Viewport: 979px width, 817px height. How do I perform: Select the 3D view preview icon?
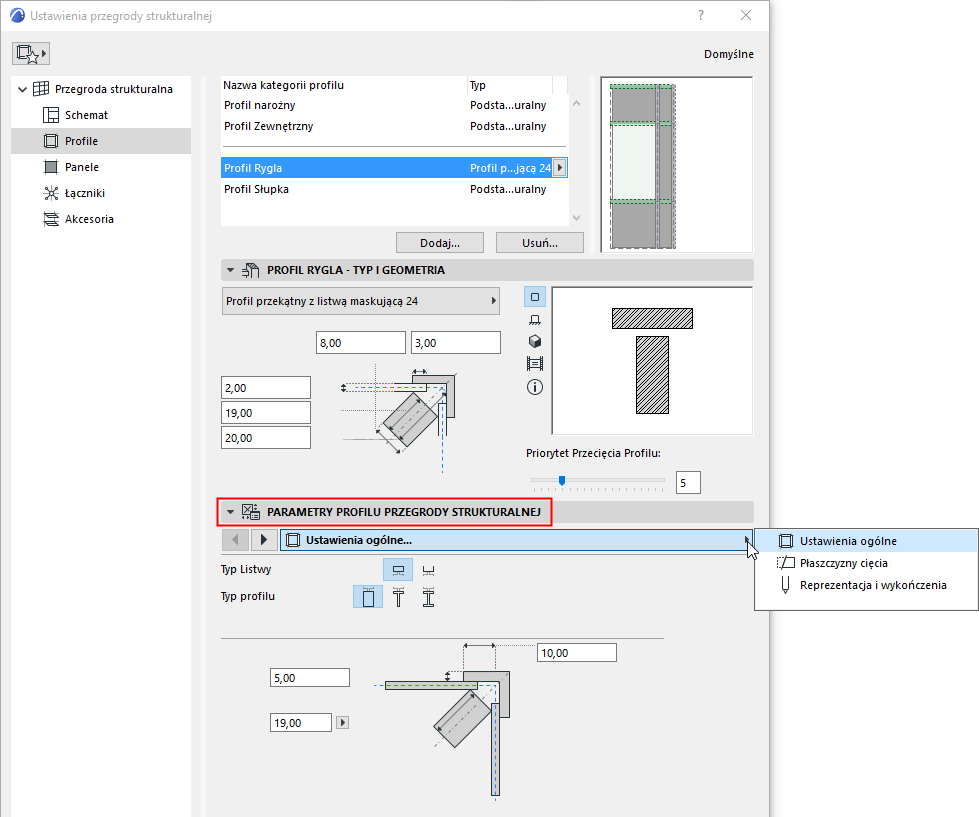[535, 341]
